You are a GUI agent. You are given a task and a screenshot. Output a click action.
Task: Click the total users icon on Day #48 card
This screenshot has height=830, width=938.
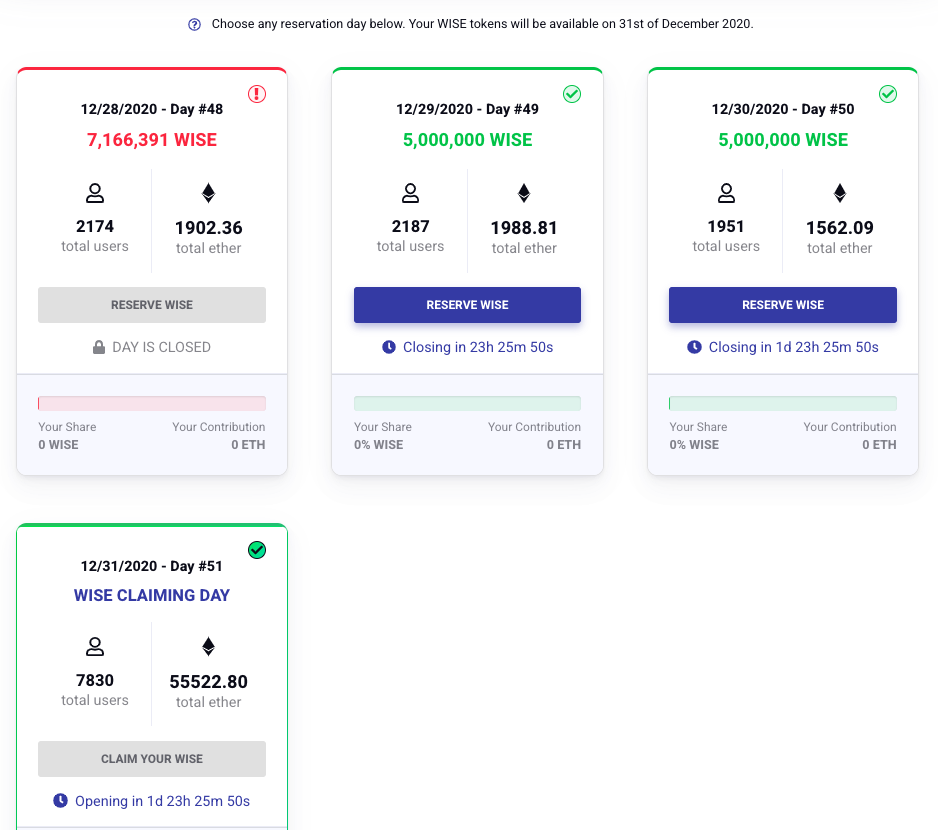coord(94,192)
